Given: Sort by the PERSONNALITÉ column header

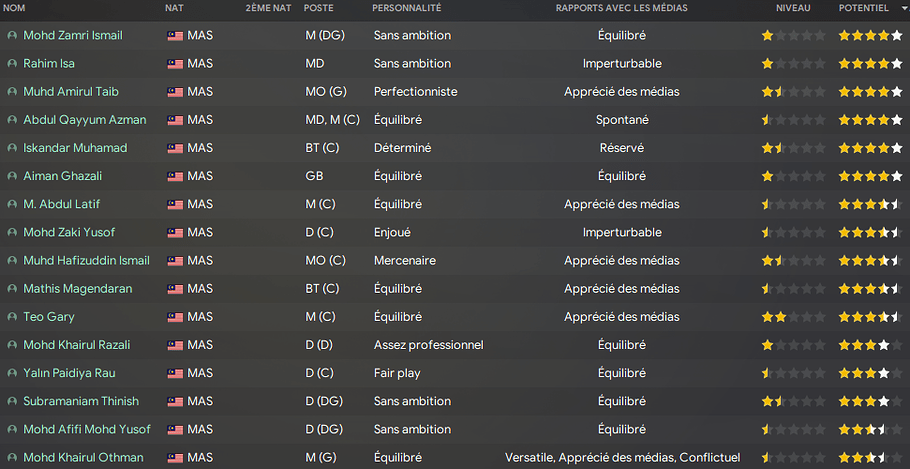Looking at the screenshot, I should click(406, 8).
